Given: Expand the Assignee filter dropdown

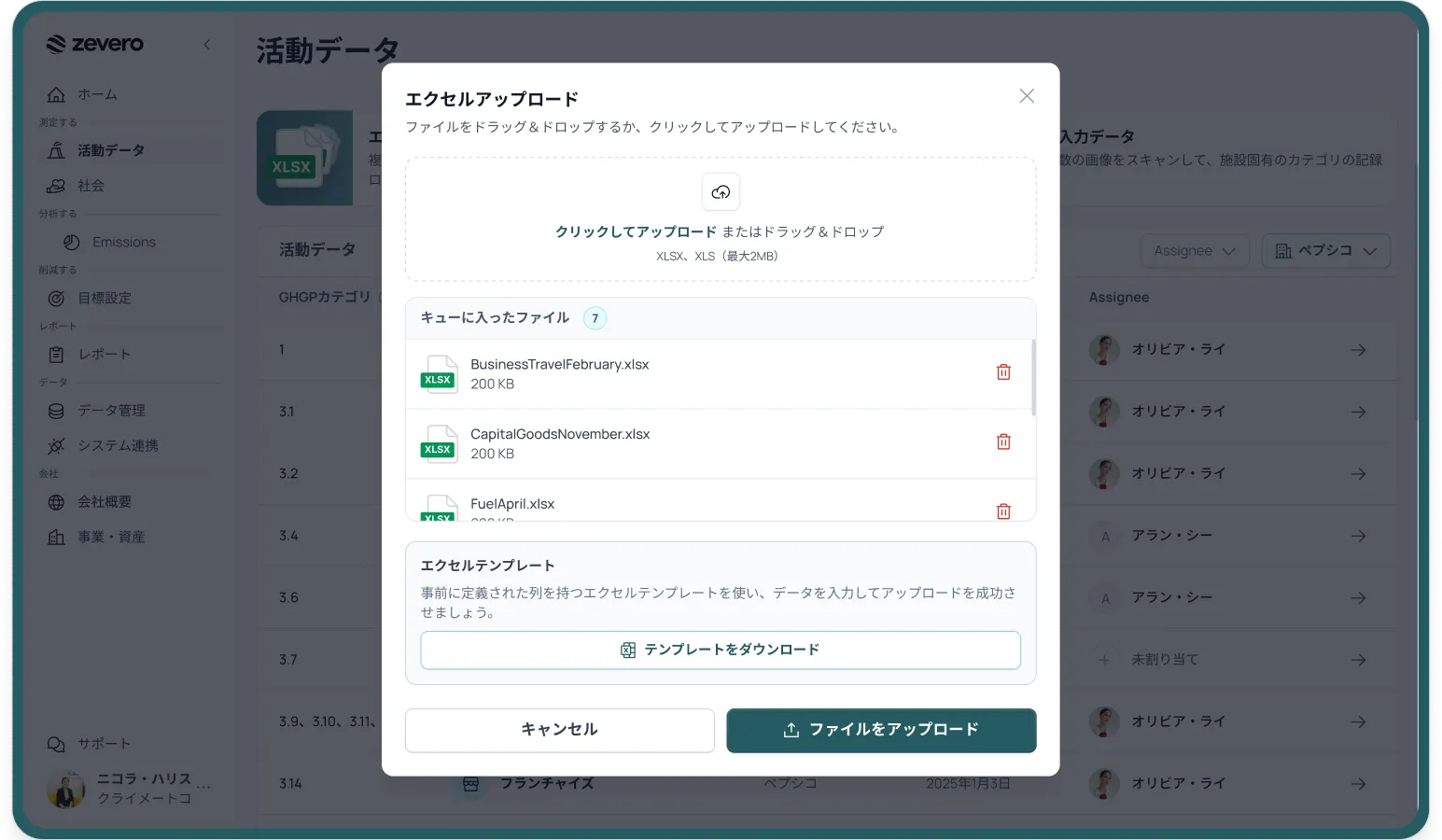Looking at the screenshot, I should [x=1195, y=251].
